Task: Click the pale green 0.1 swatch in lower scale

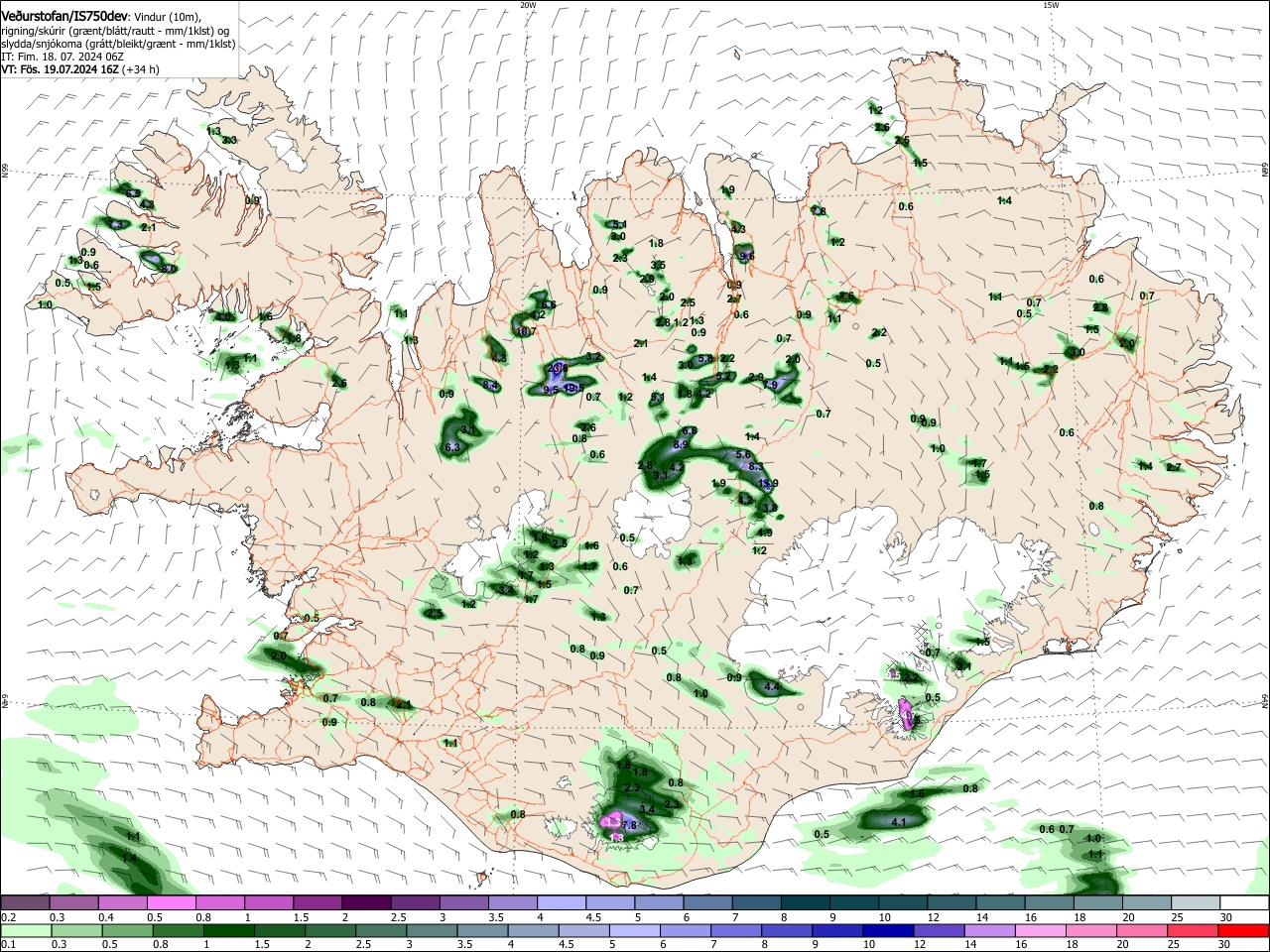Action: point(25,930)
